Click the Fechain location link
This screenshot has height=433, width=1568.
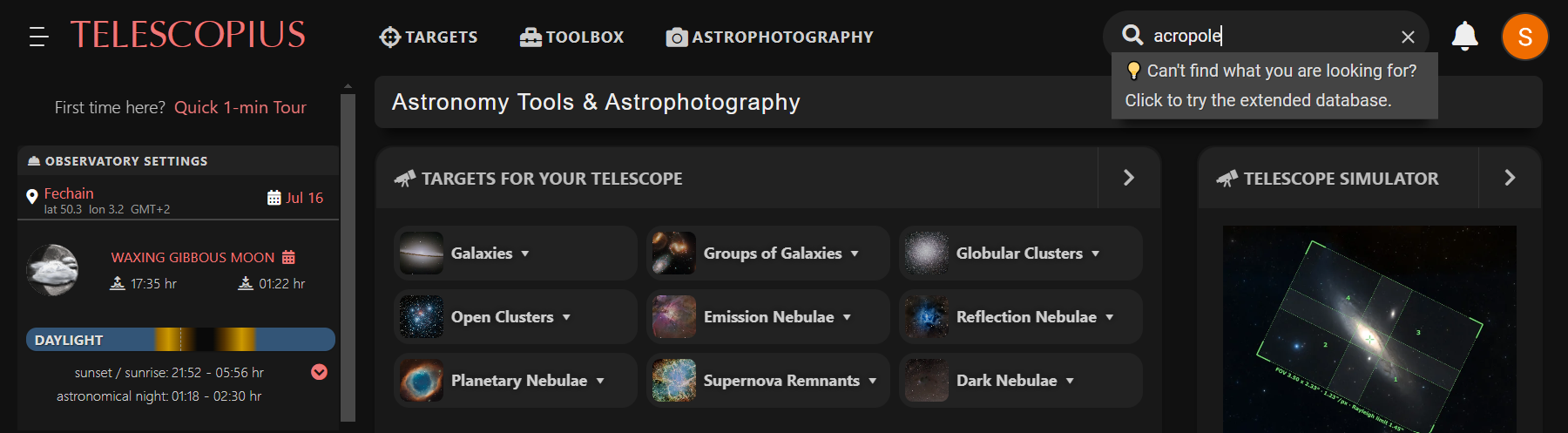click(x=69, y=193)
